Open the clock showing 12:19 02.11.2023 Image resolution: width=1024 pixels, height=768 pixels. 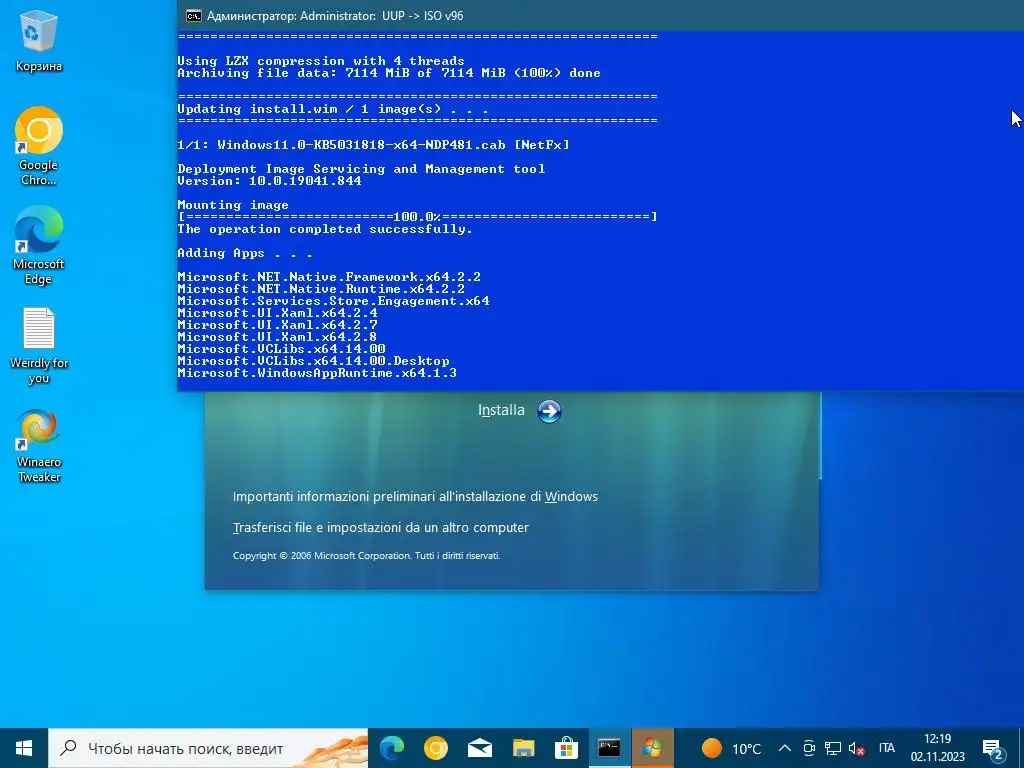coord(937,748)
